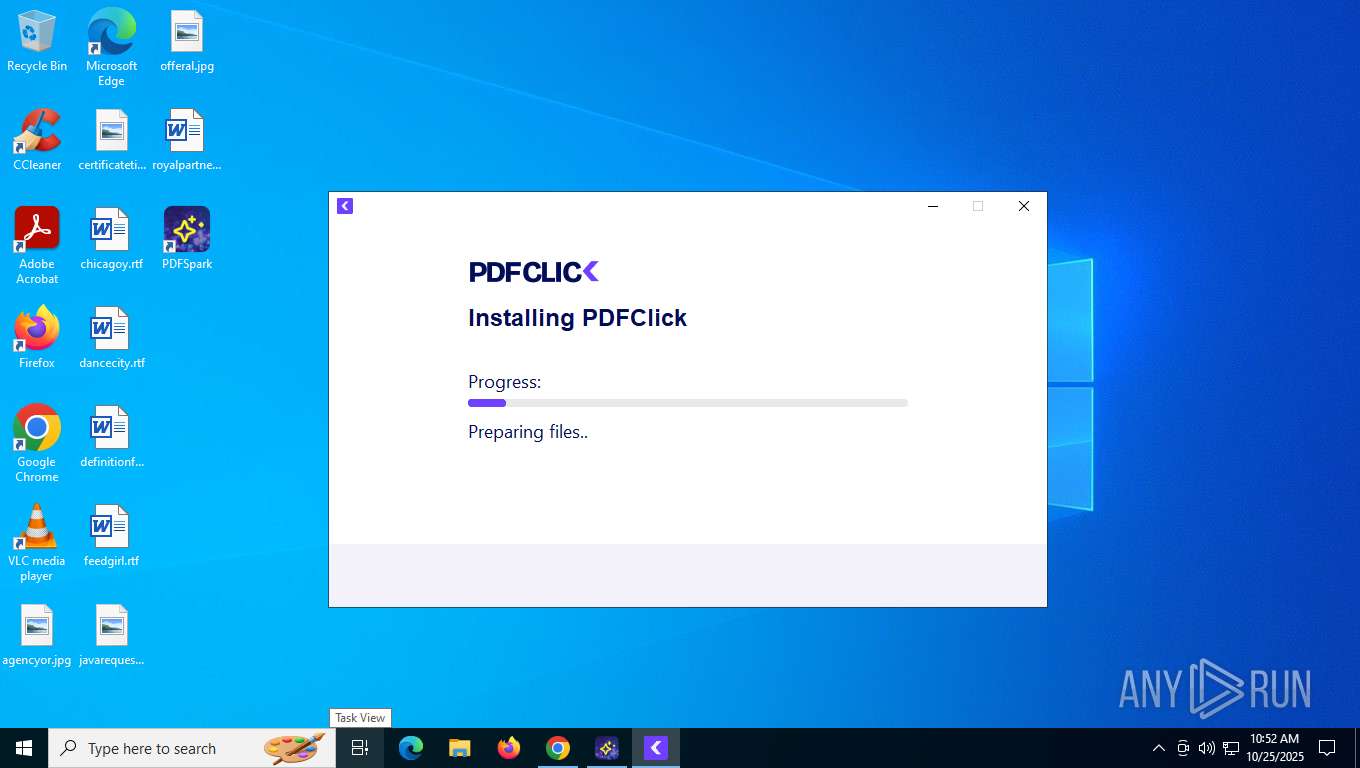Viewport: 1360px width, 768px height.
Task: Select the Firefox desktop shortcut
Action: click(37, 338)
